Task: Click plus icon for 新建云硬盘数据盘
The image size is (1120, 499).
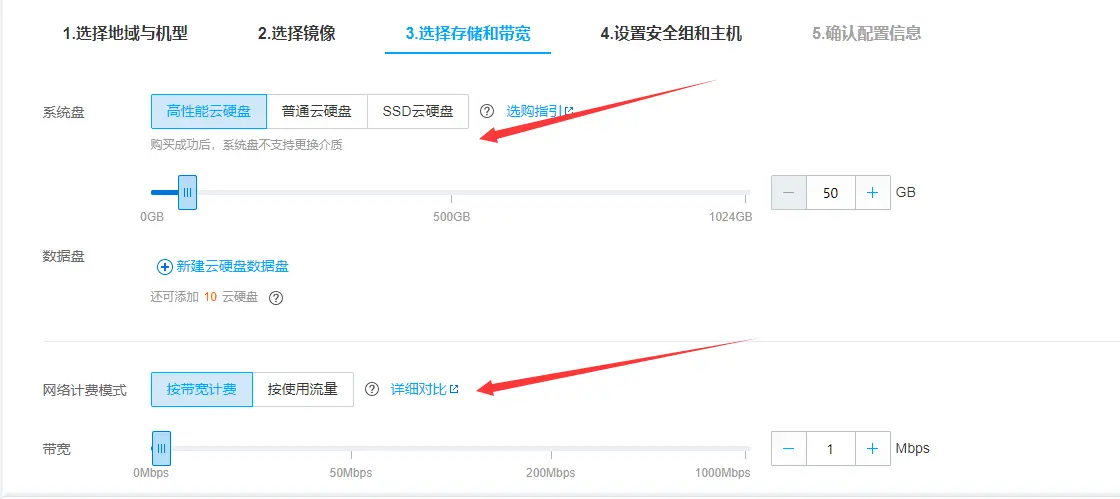Action: (x=164, y=267)
